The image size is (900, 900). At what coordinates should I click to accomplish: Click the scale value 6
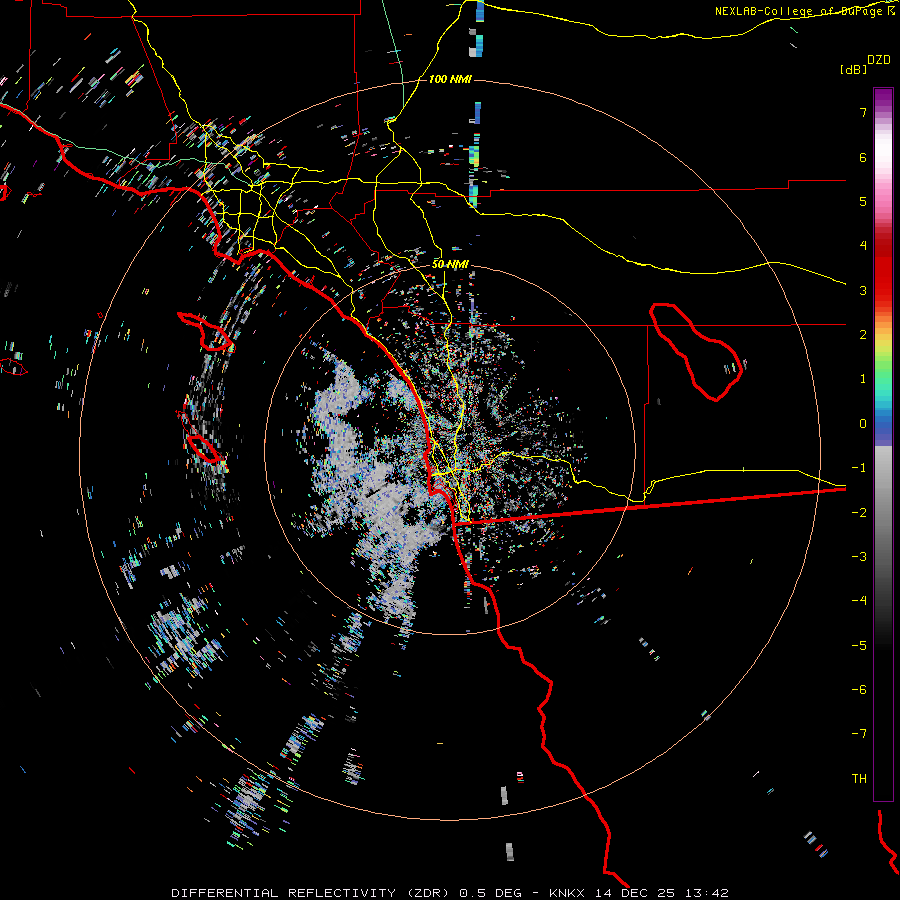pos(863,157)
